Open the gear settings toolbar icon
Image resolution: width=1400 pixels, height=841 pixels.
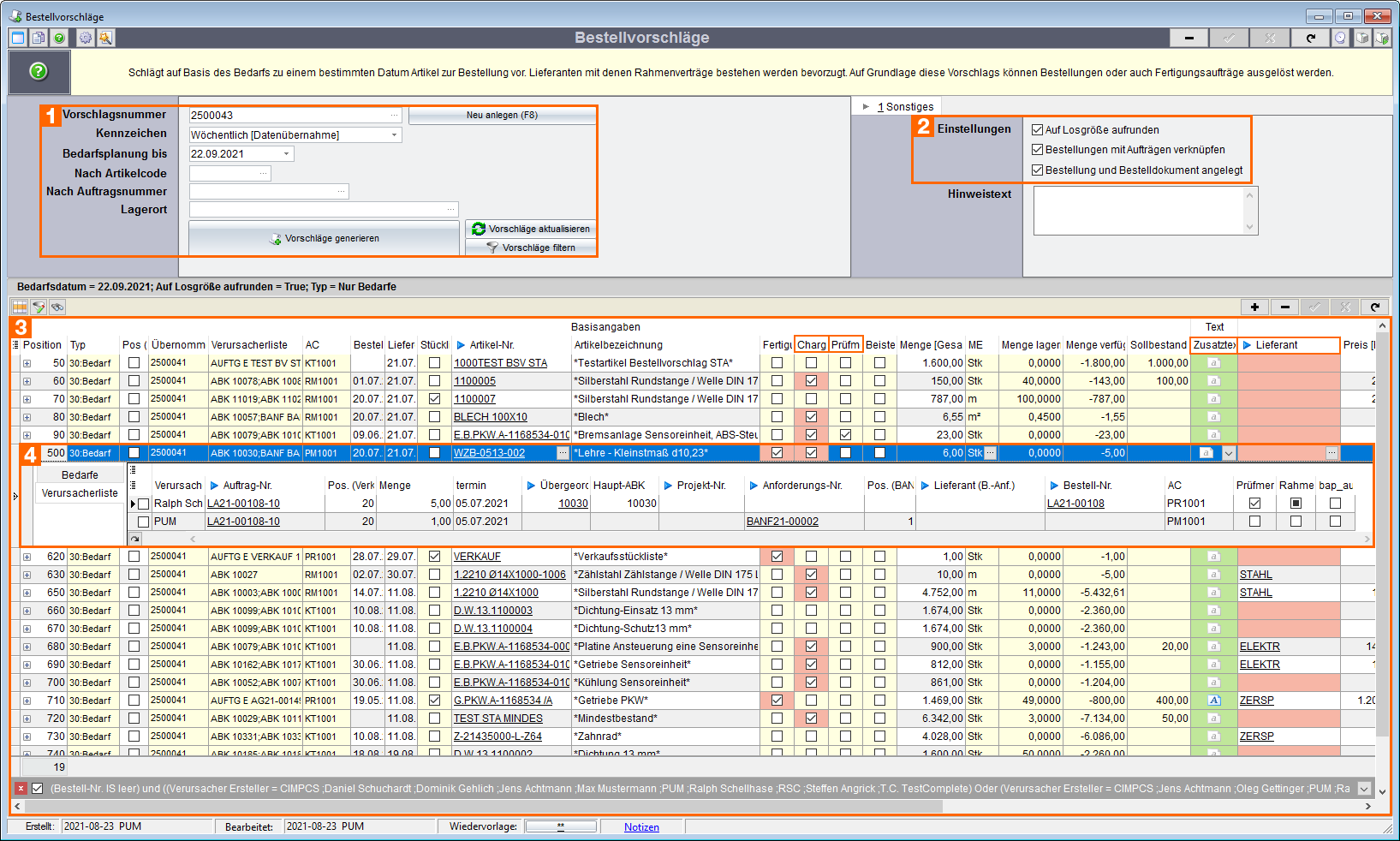click(85, 38)
